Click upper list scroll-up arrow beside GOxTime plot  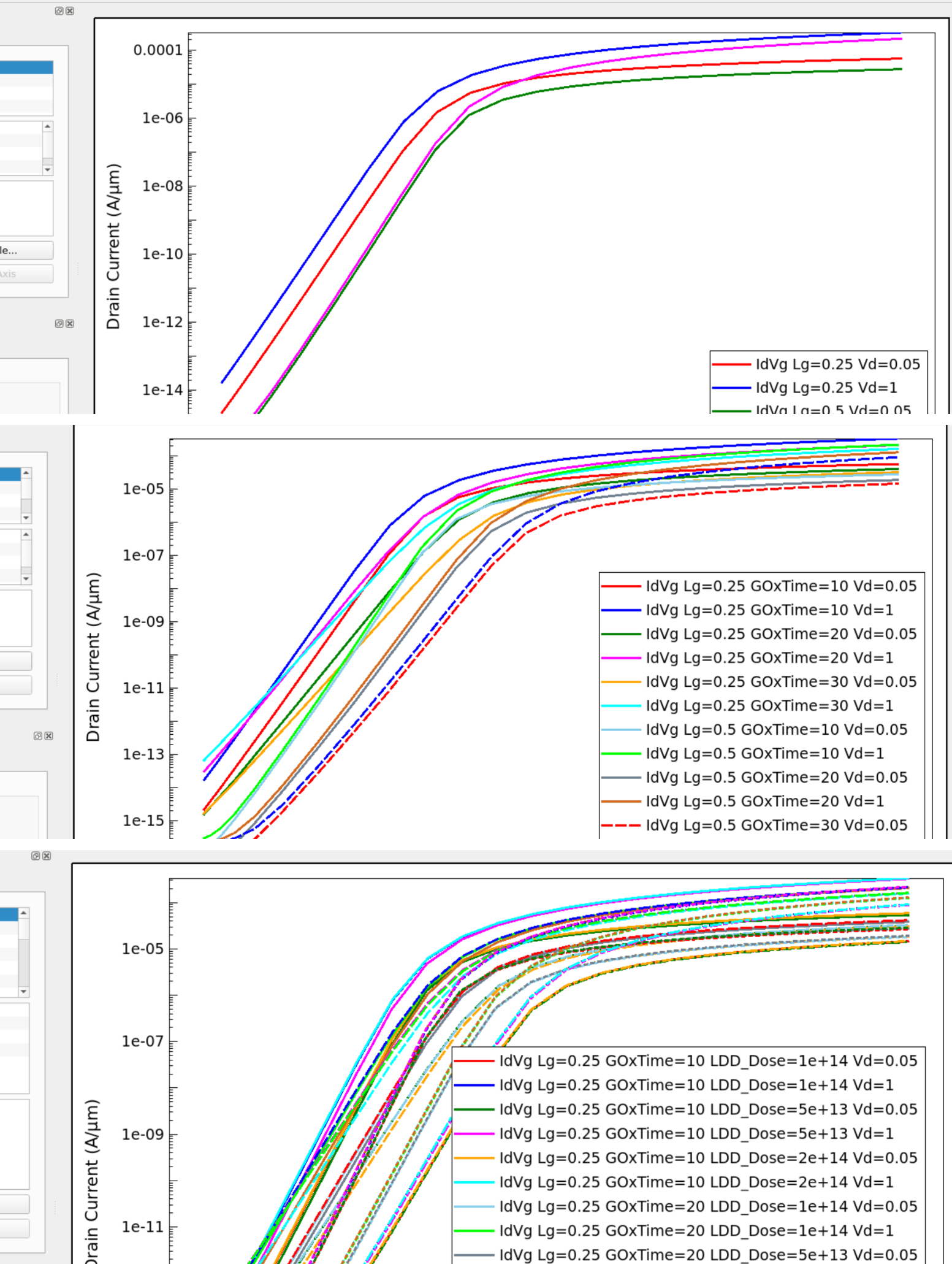[x=26, y=473]
